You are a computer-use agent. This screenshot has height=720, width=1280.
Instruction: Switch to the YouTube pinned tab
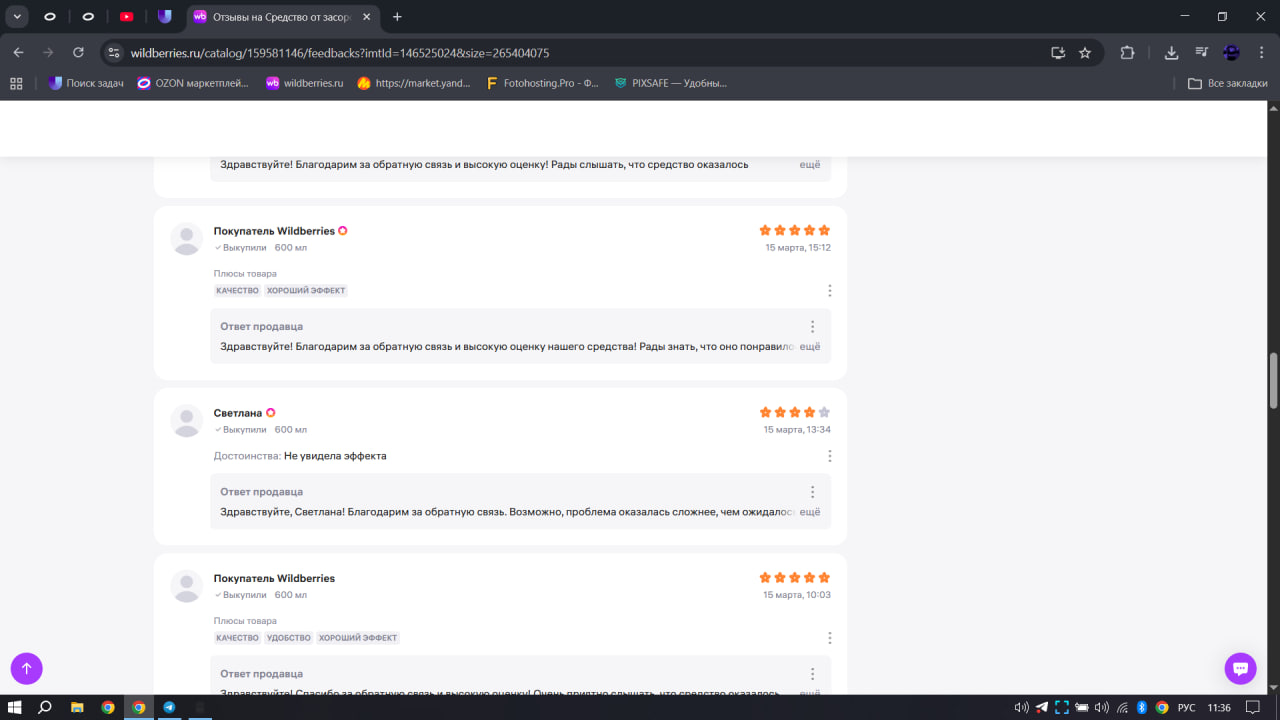(126, 16)
